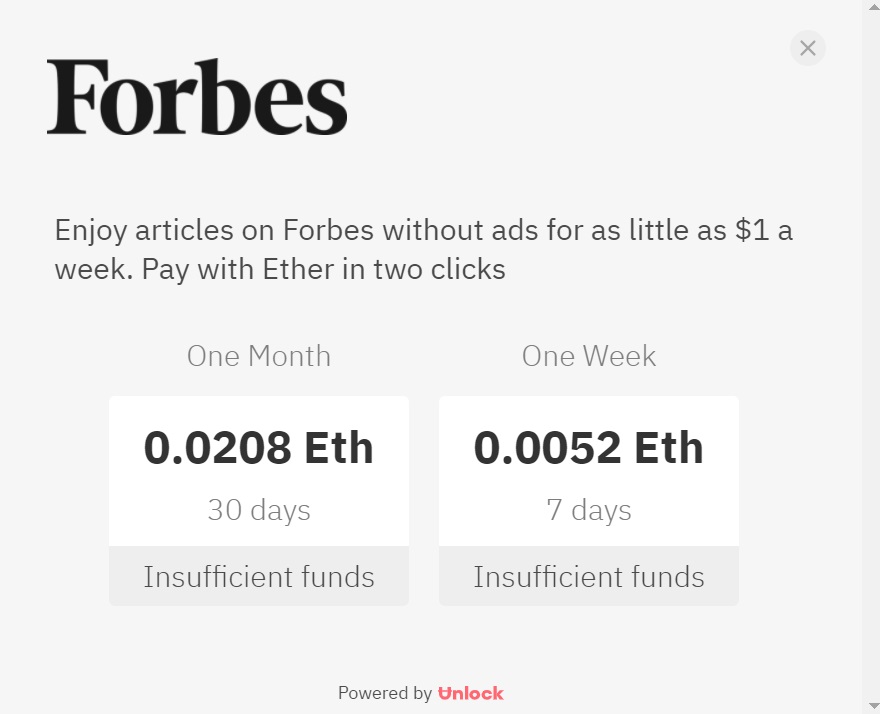Select the One Week plan label
The height and width of the screenshot is (714, 880).
pyautogui.click(x=589, y=356)
